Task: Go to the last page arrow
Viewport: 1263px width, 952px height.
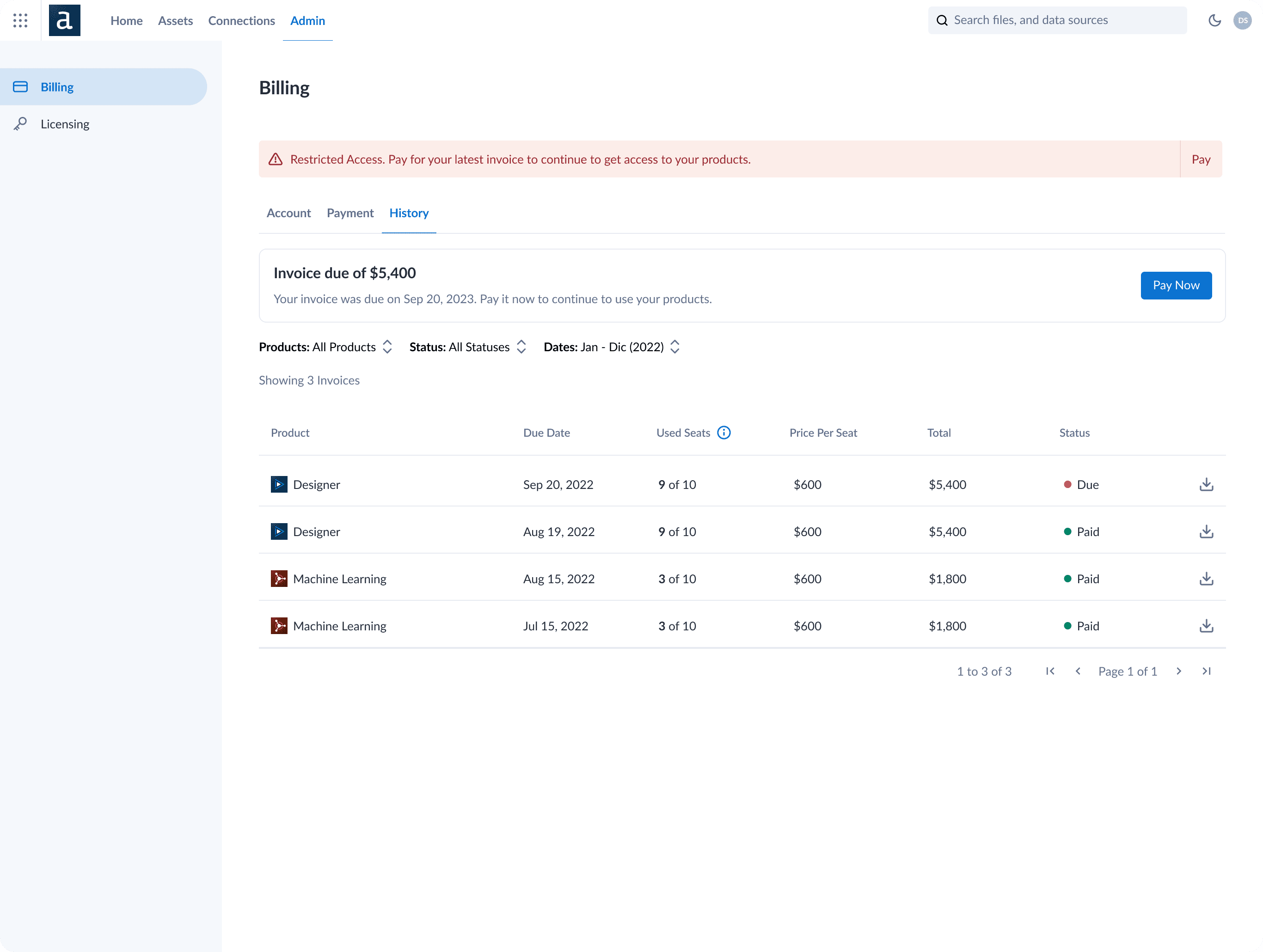Action: [1206, 671]
